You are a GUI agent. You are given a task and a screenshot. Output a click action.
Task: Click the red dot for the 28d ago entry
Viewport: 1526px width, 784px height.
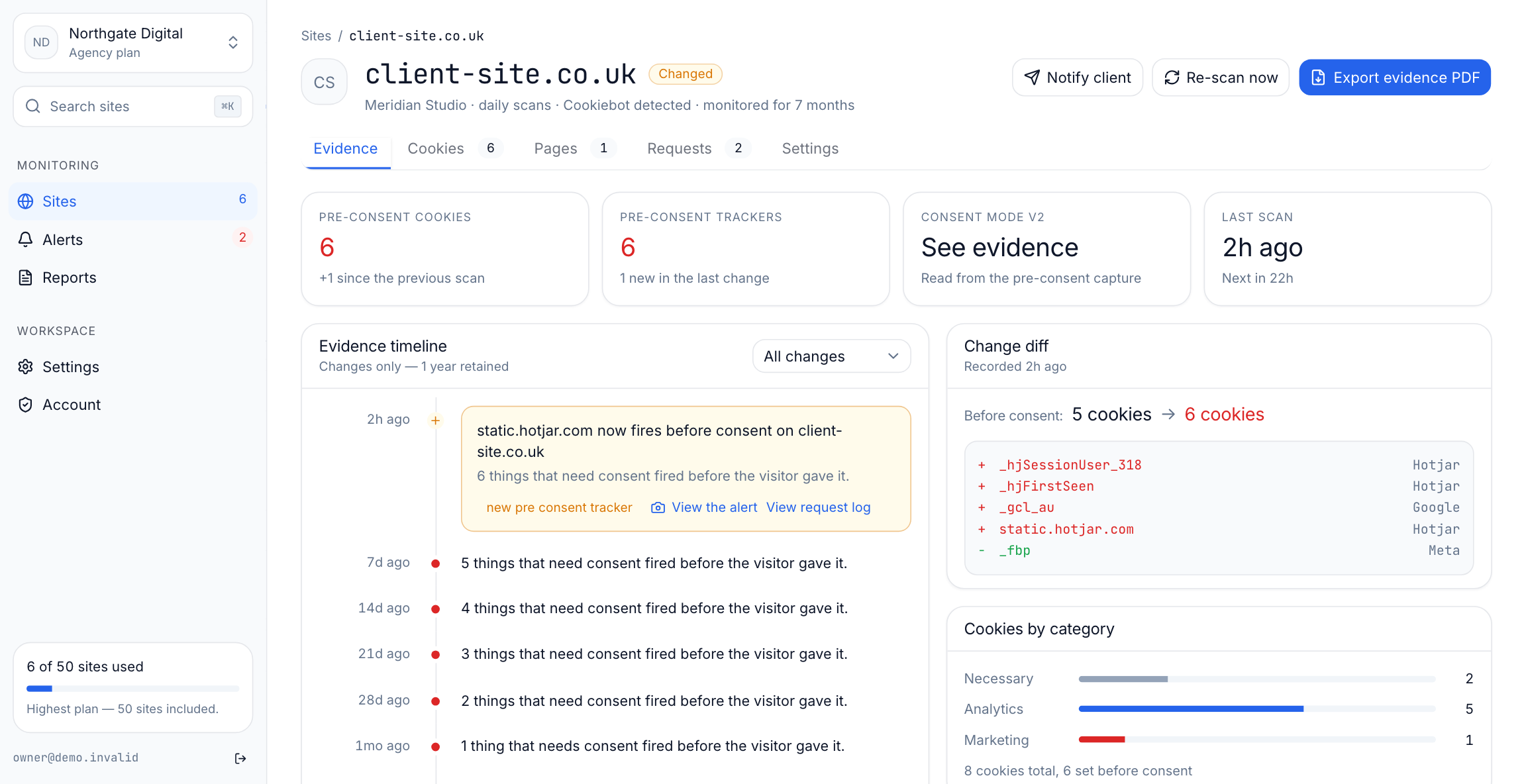435,701
